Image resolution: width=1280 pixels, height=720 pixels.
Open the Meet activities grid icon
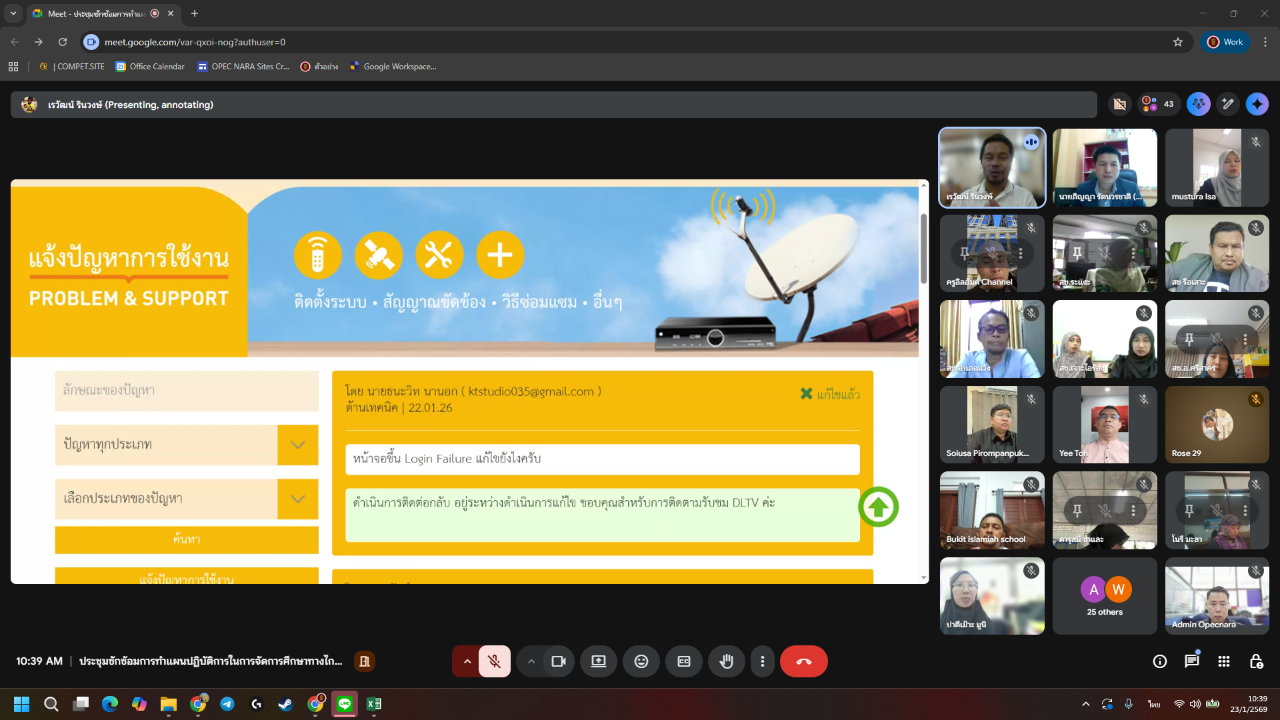click(1224, 661)
